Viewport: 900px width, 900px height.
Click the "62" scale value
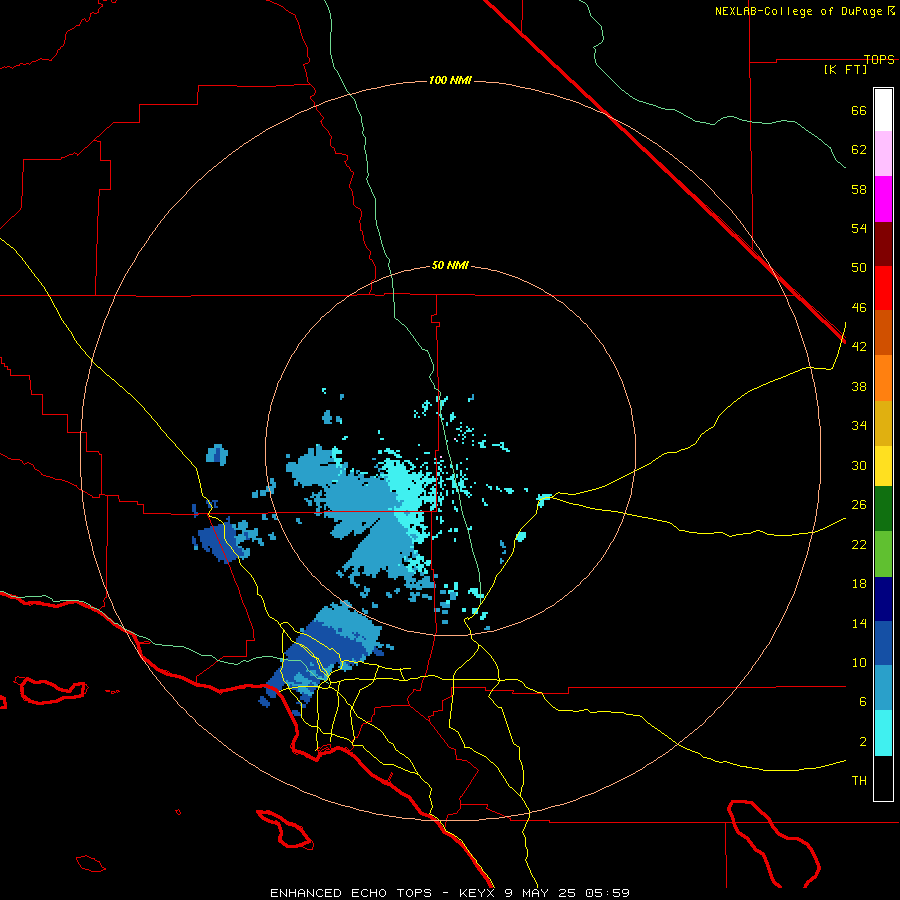click(x=859, y=150)
